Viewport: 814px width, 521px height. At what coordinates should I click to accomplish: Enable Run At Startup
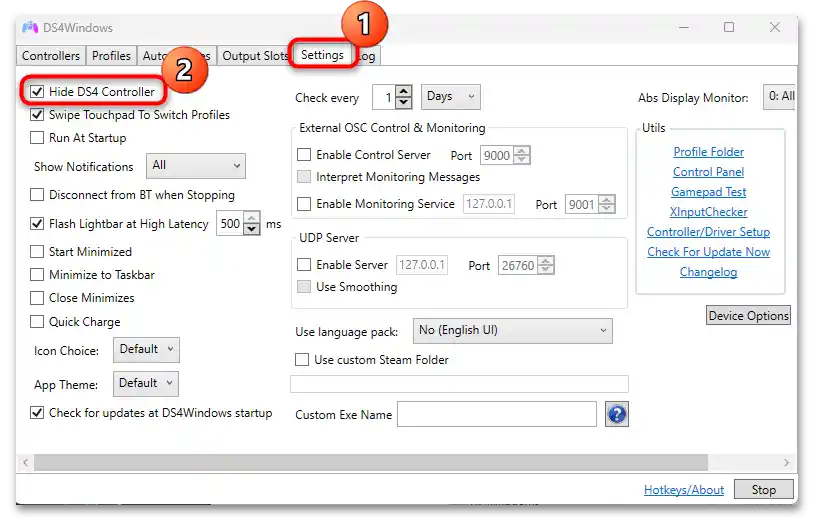(x=37, y=138)
